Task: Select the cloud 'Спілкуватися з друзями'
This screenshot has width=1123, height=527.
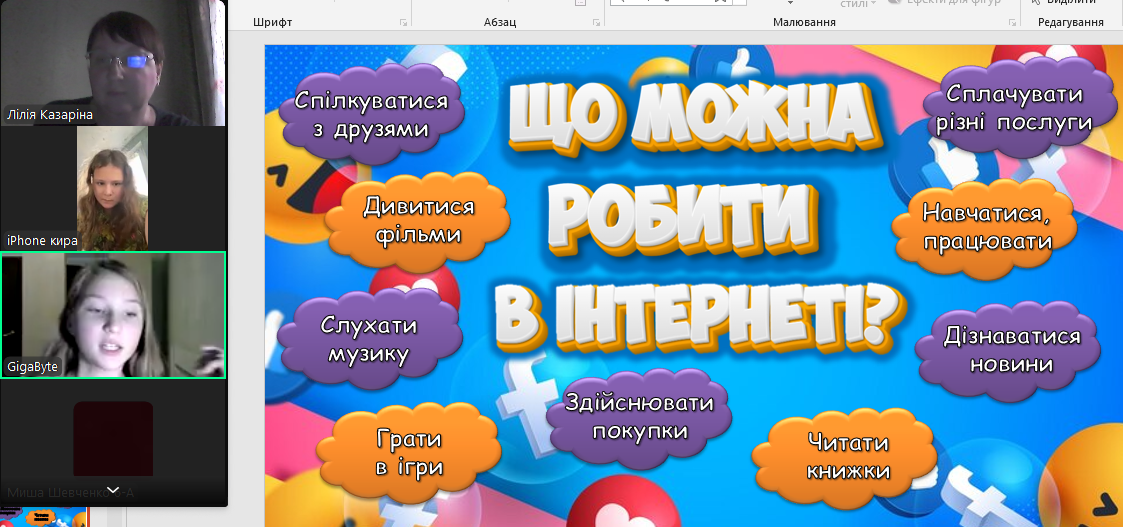Action: coord(371,115)
